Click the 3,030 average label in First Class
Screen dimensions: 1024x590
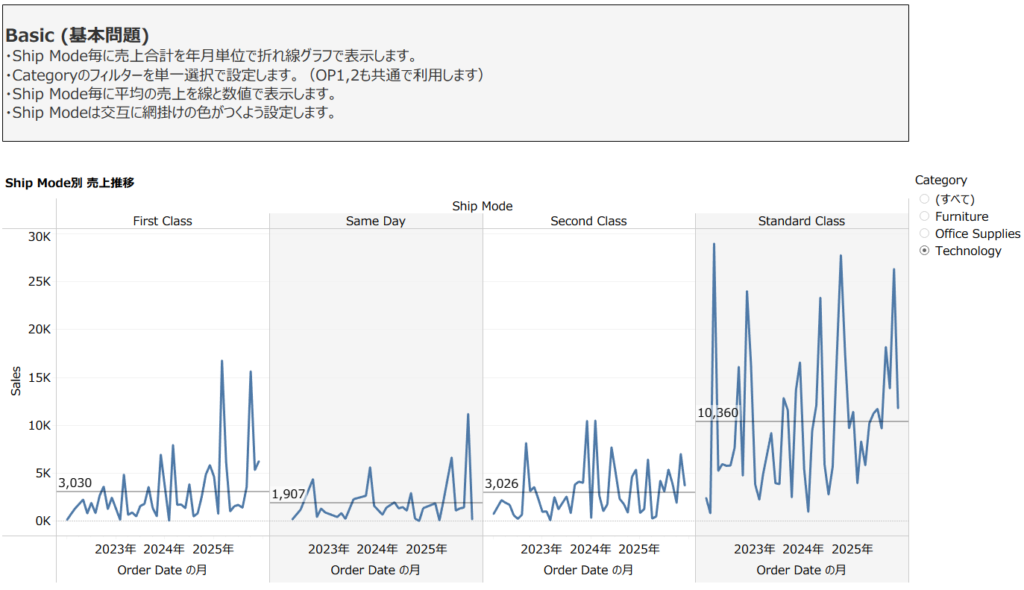coord(75,483)
